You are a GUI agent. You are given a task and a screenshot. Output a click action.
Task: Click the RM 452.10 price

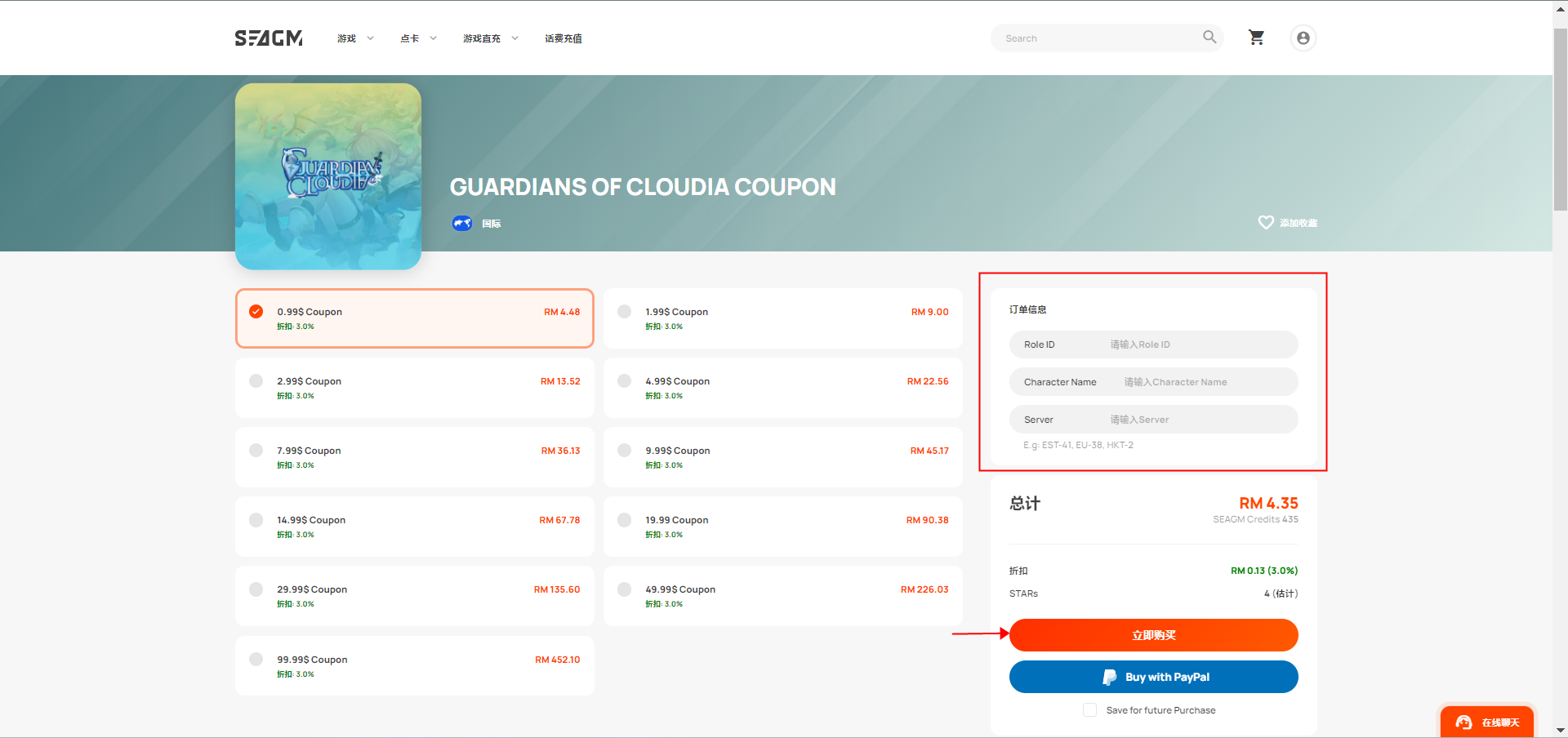click(x=558, y=660)
